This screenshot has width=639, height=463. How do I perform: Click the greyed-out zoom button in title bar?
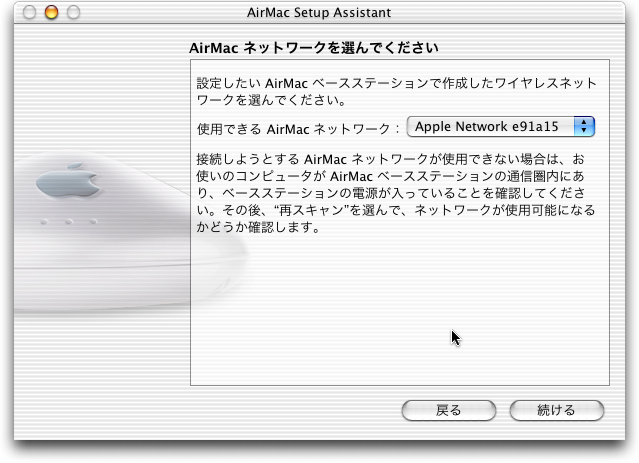click(x=73, y=12)
